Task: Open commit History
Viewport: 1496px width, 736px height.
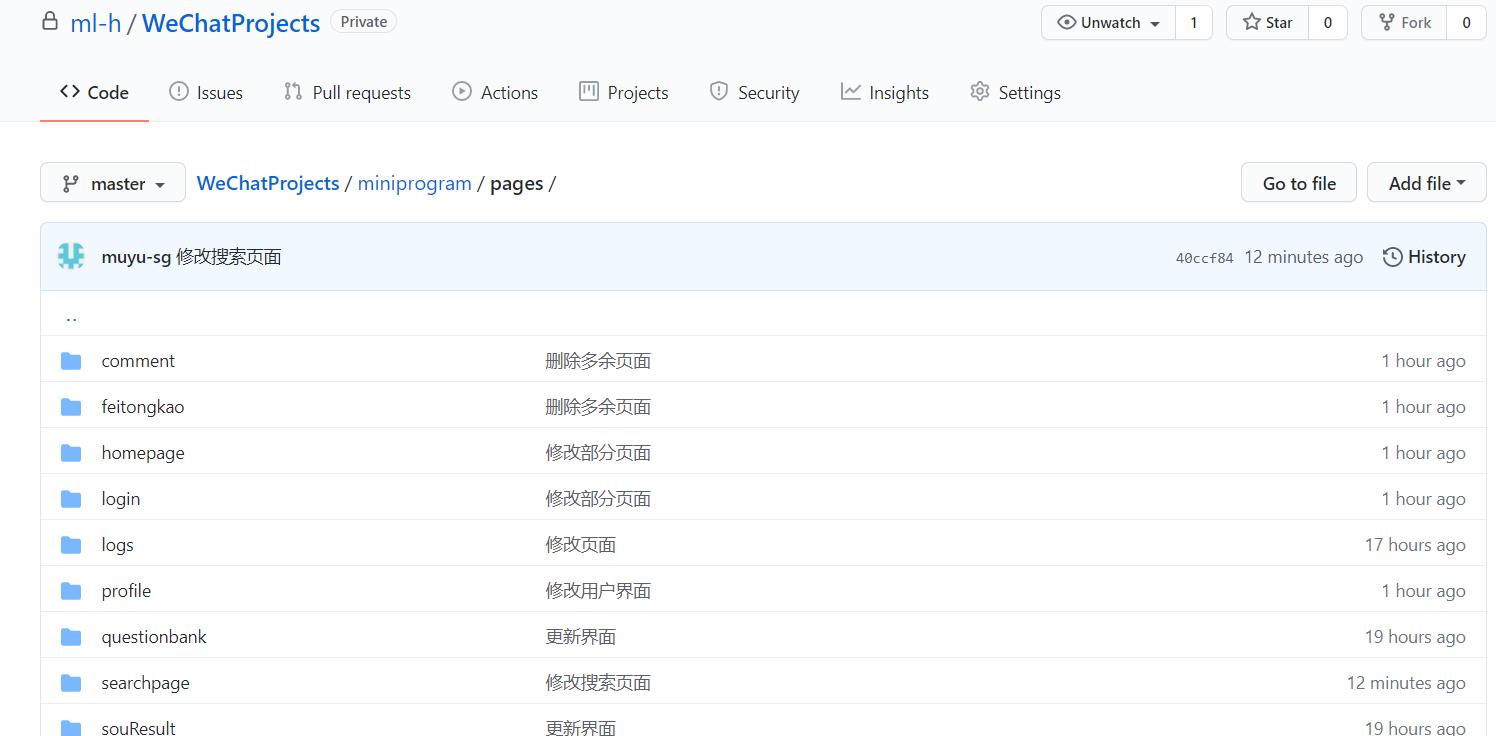Action: (1424, 257)
